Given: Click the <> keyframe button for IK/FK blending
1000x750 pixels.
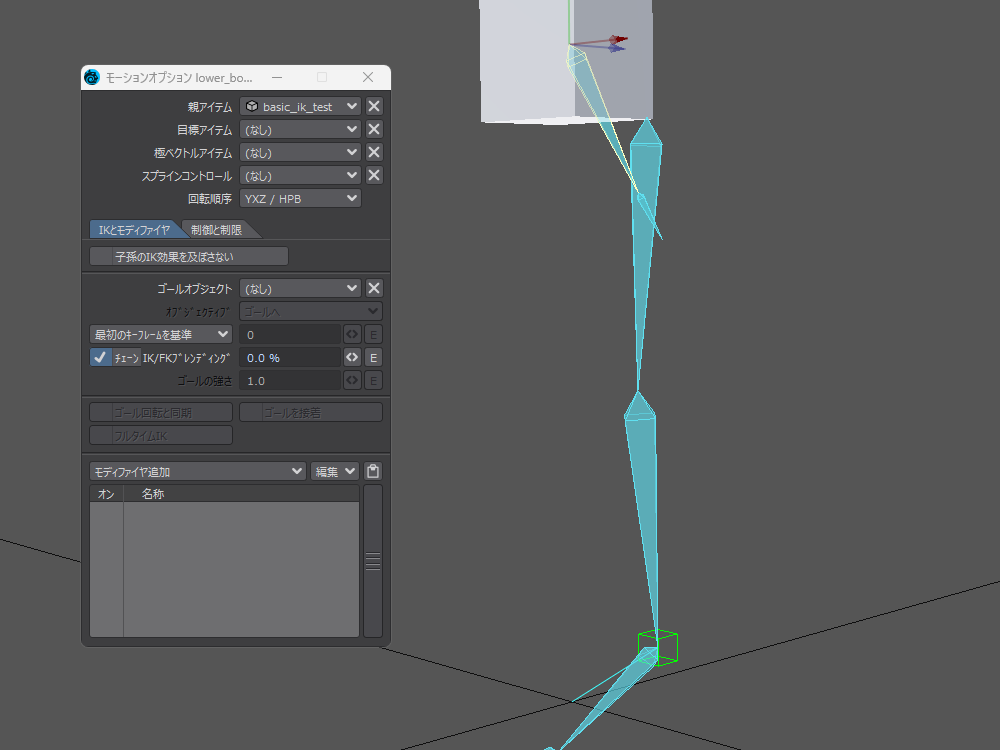Looking at the screenshot, I should (352, 357).
